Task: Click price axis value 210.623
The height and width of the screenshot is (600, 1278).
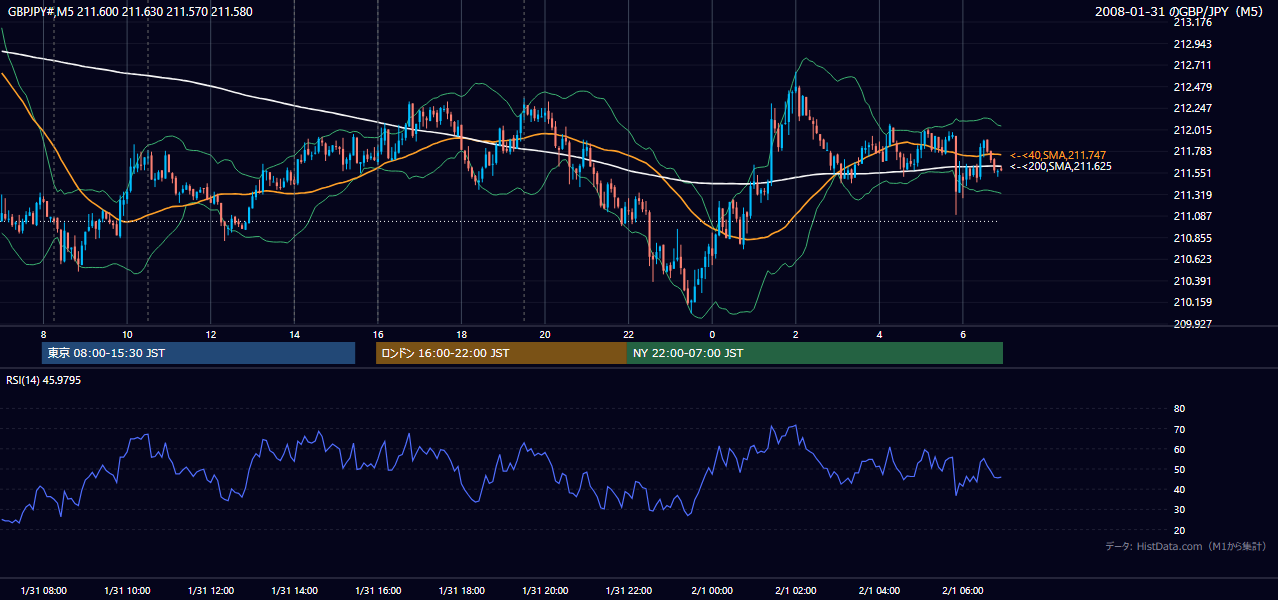Action: [x=1193, y=259]
